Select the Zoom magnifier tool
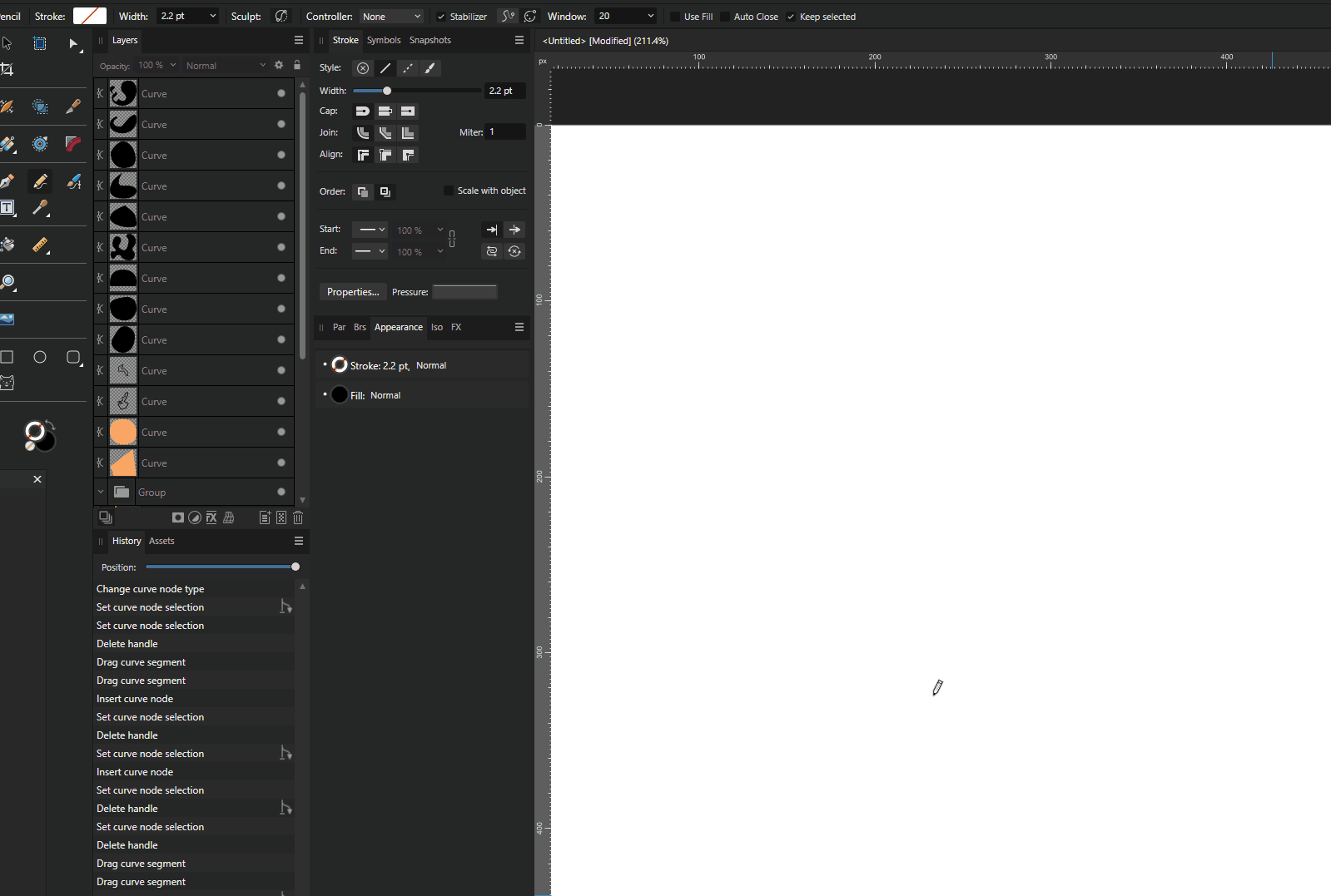This screenshot has width=1331, height=896. point(7,282)
